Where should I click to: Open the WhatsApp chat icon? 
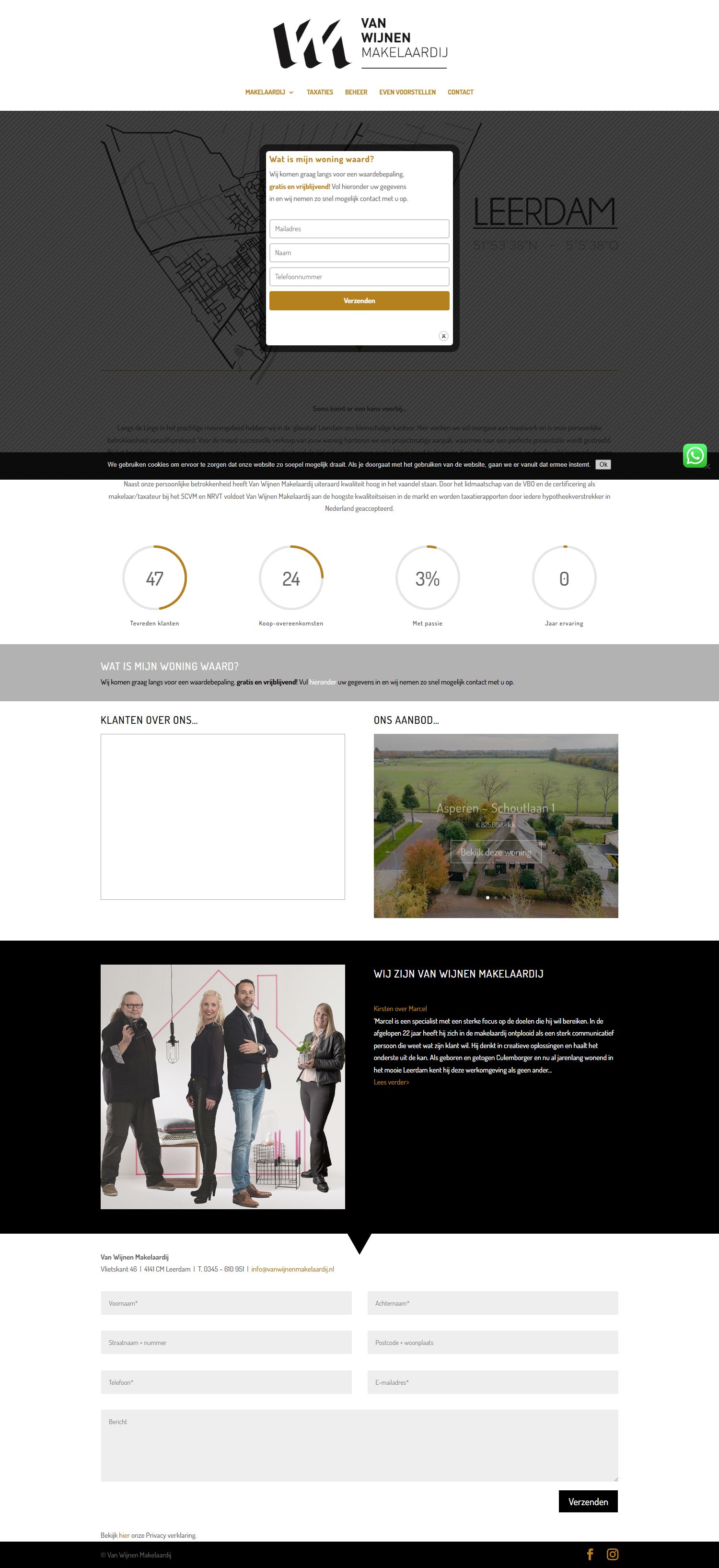[x=694, y=455]
